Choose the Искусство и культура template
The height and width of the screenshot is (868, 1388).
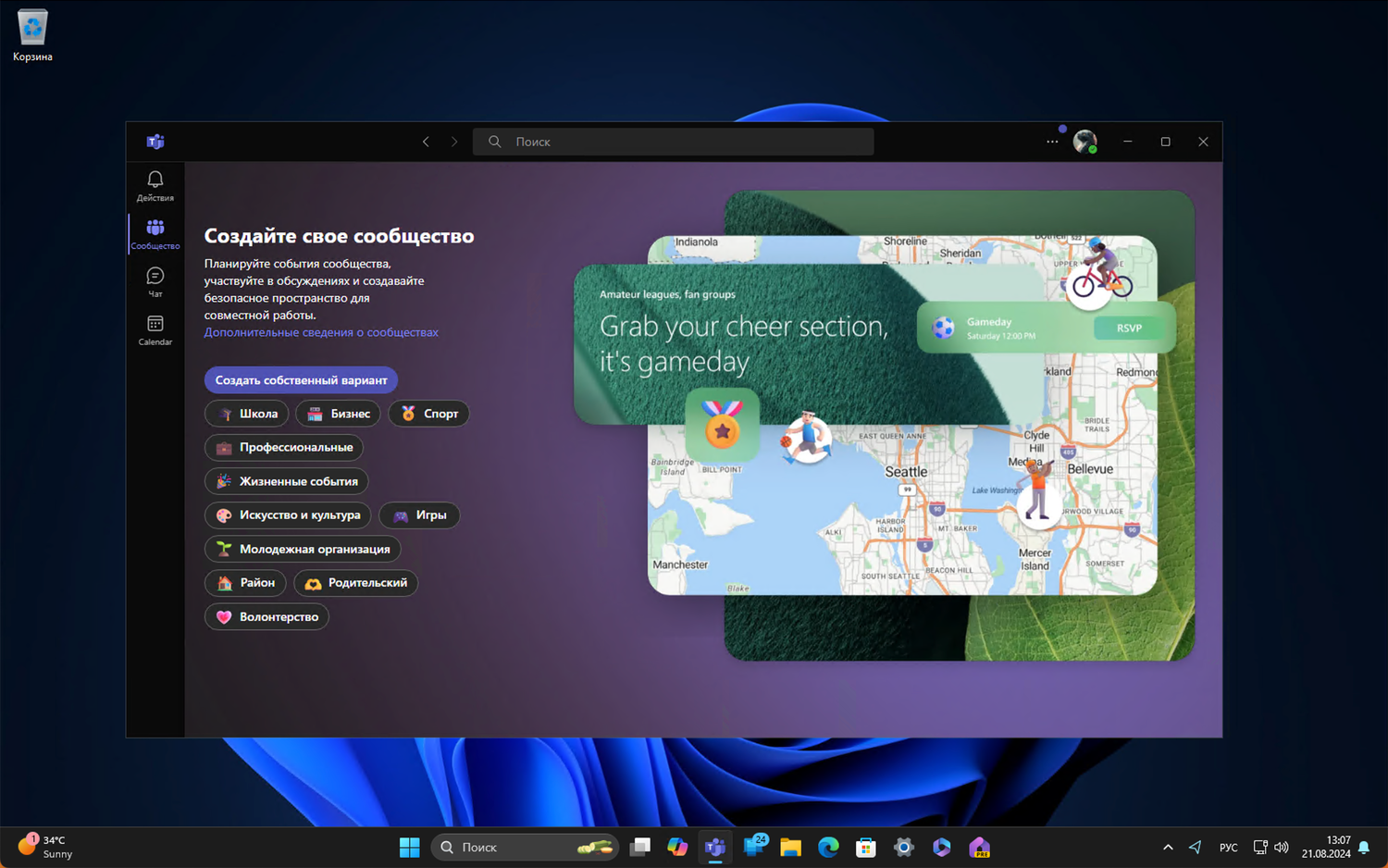tap(288, 515)
